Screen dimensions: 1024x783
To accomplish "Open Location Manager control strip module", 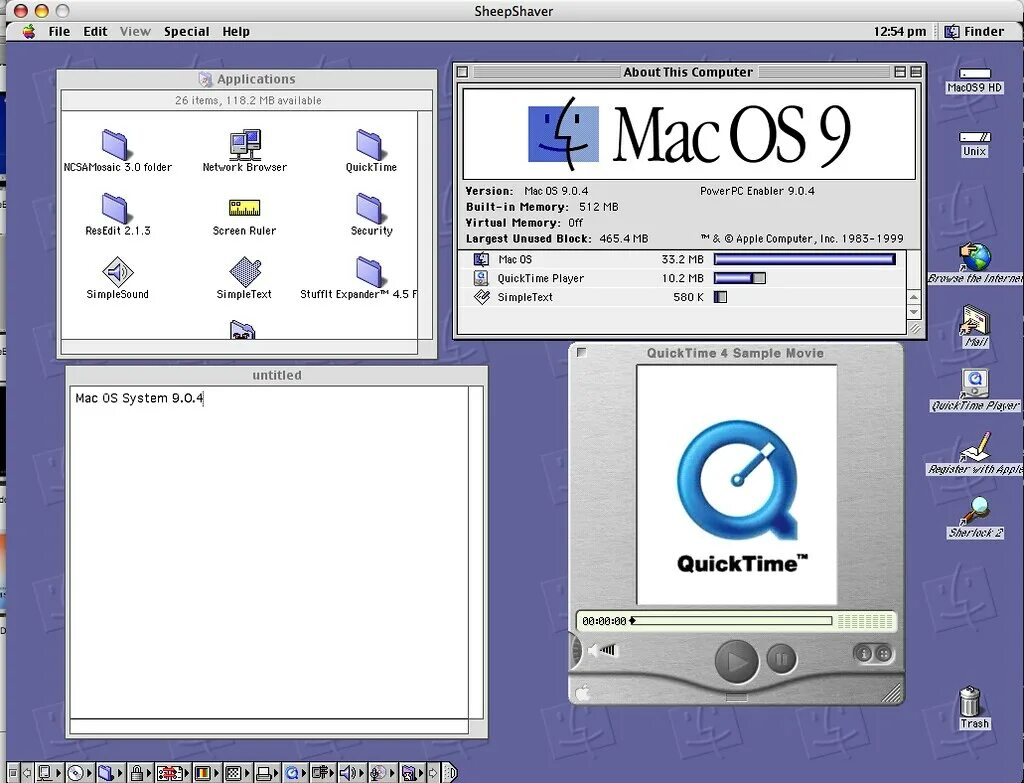I will (173, 773).
